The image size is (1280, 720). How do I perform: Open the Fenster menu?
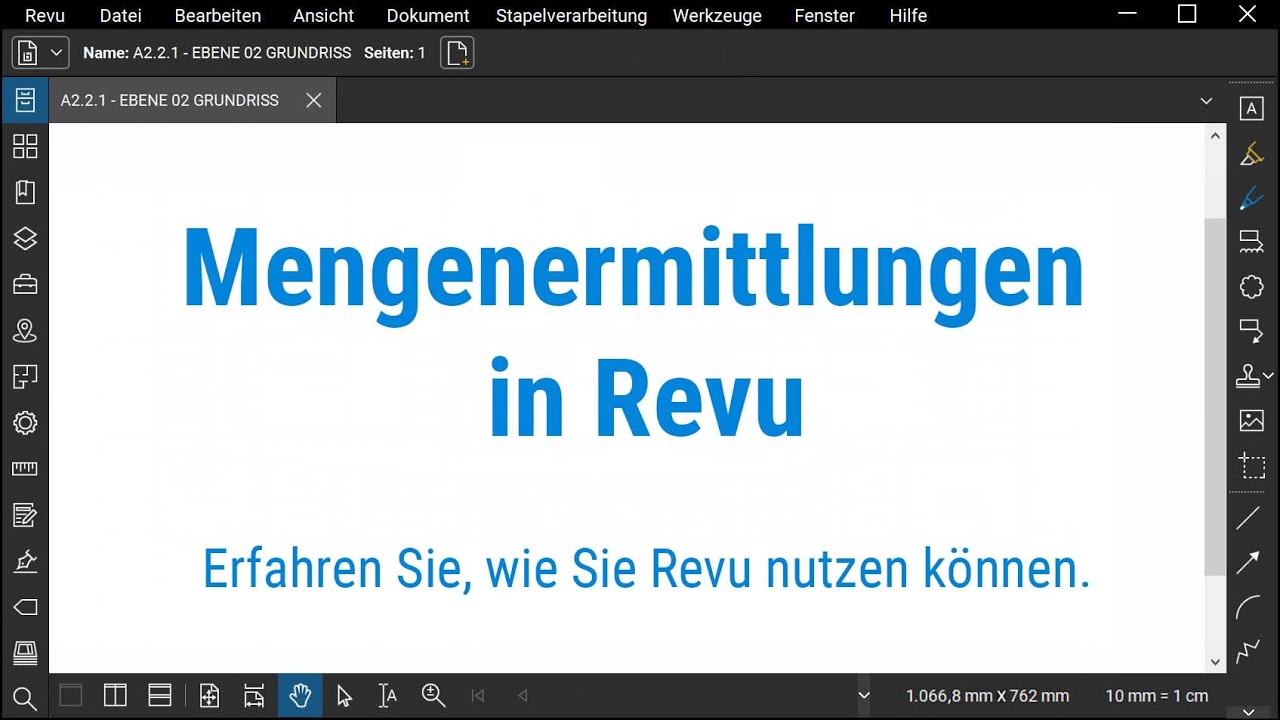[824, 16]
